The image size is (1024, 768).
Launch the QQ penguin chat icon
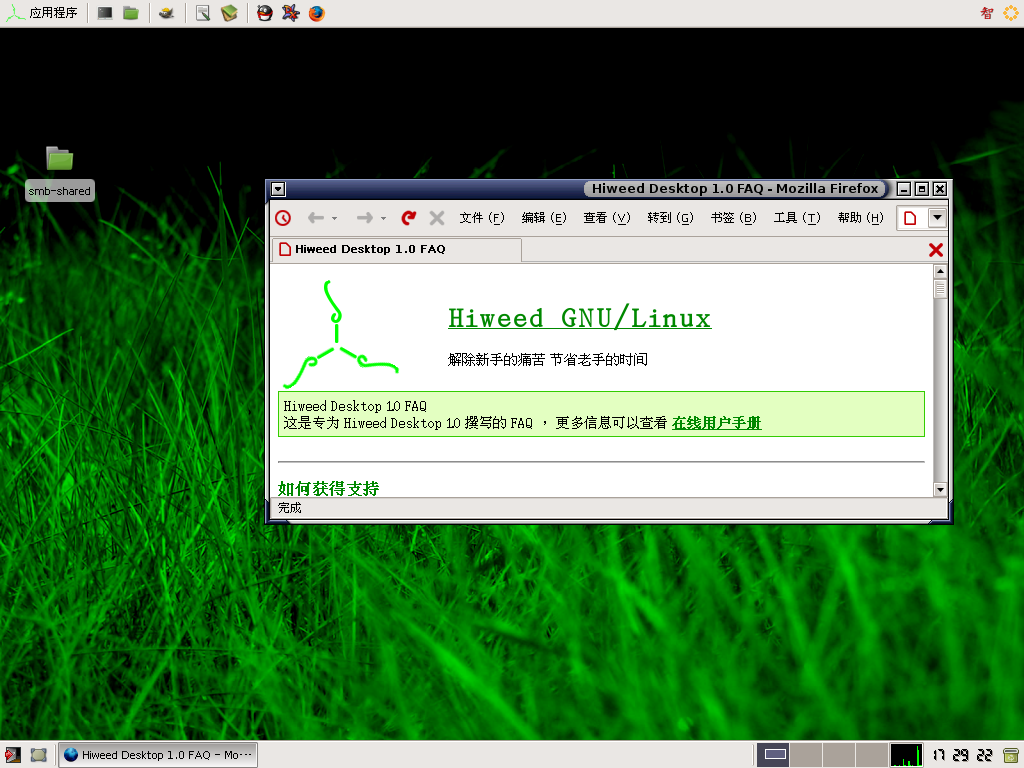tap(264, 13)
